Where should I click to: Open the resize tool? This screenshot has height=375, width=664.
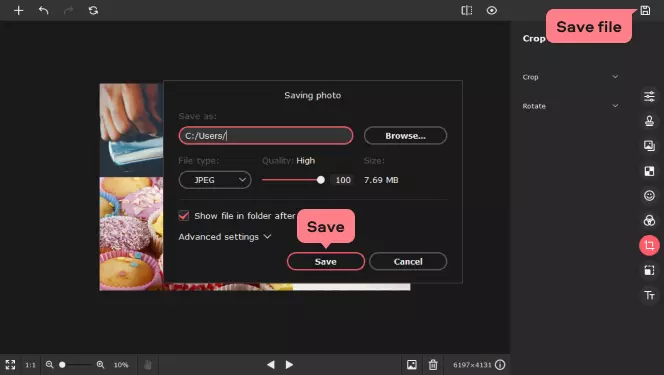click(x=649, y=270)
